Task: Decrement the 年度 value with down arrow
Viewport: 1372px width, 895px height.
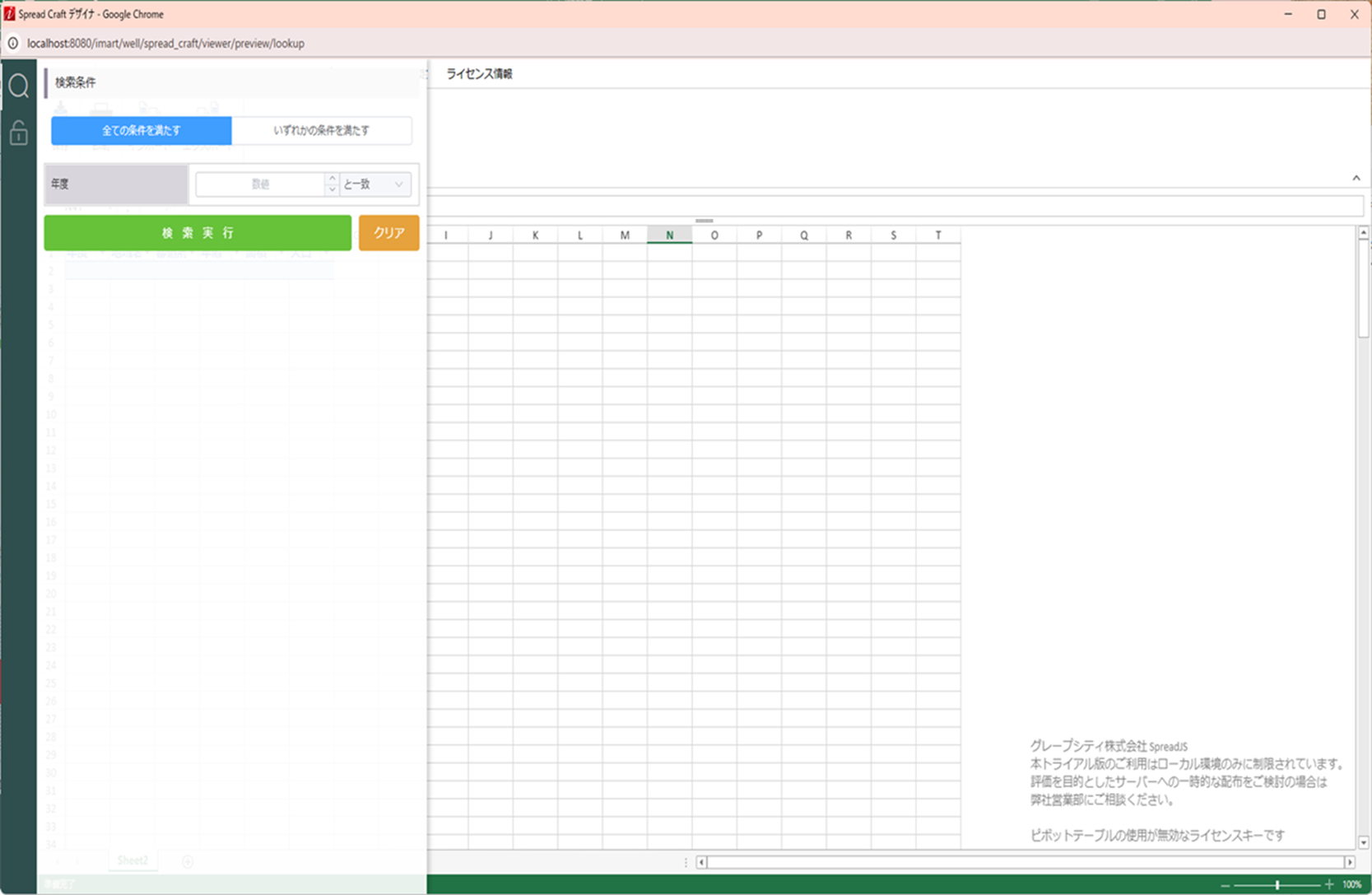Action: click(332, 190)
